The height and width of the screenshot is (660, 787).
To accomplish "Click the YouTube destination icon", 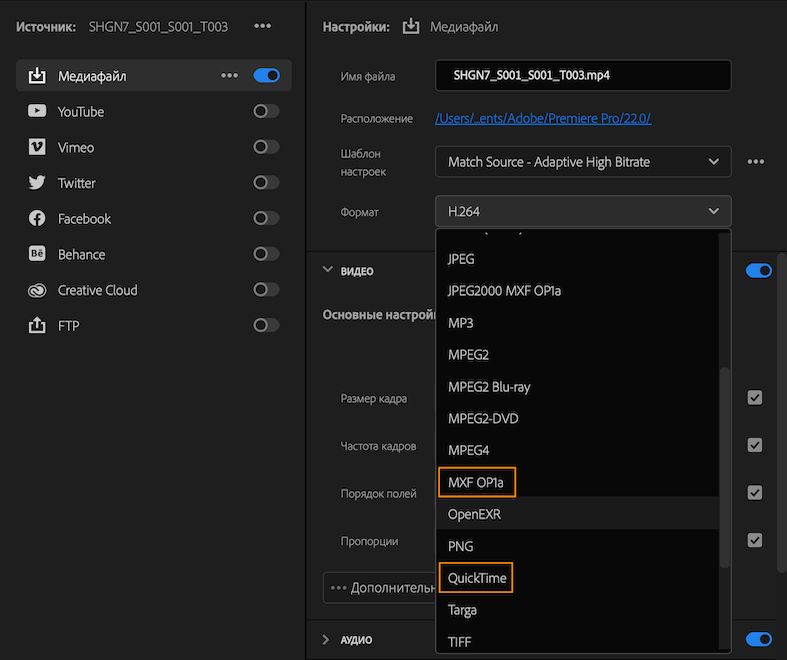I will (x=37, y=111).
